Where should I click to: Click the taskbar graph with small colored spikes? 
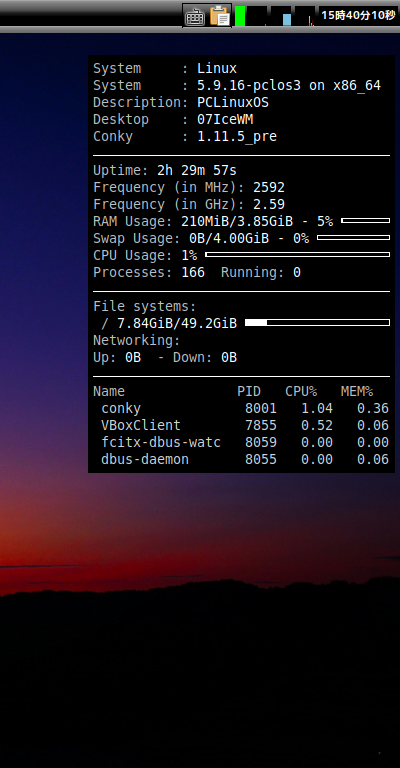[305, 16]
